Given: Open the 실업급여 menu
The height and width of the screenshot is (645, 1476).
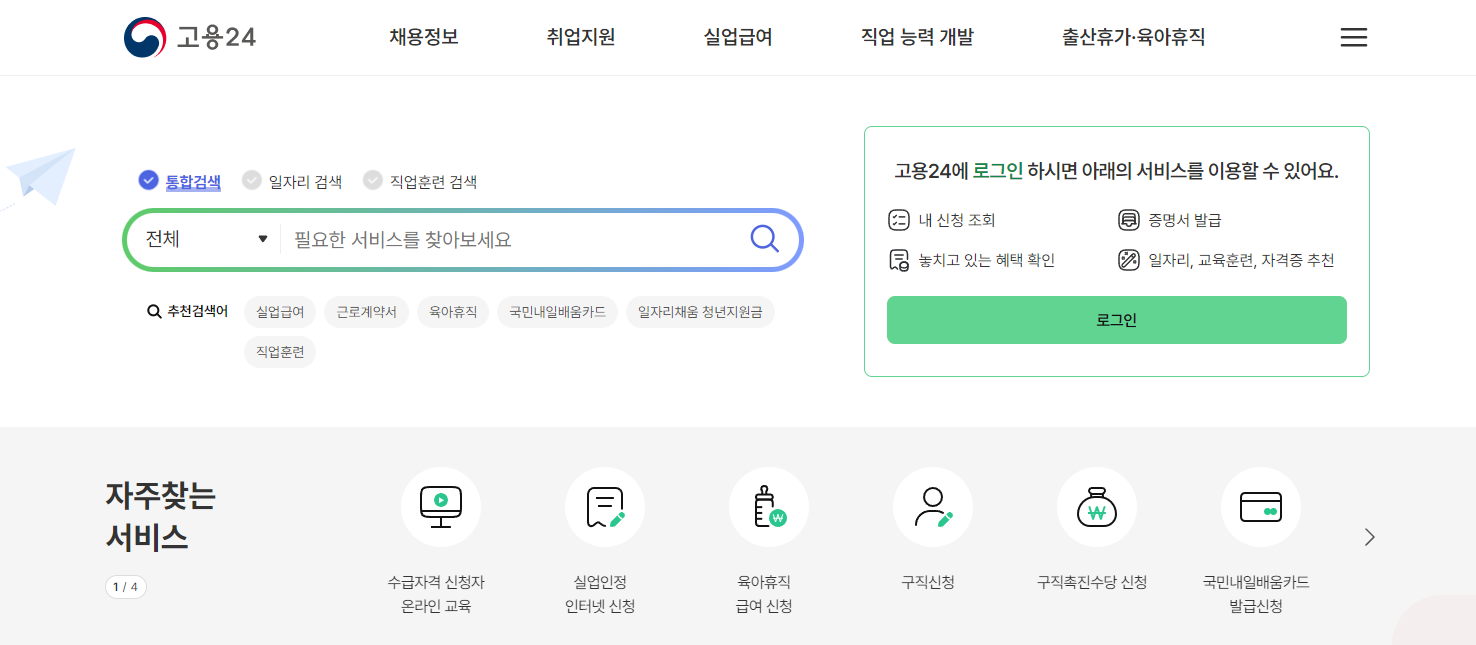Looking at the screenshot, I should point(736,37).
